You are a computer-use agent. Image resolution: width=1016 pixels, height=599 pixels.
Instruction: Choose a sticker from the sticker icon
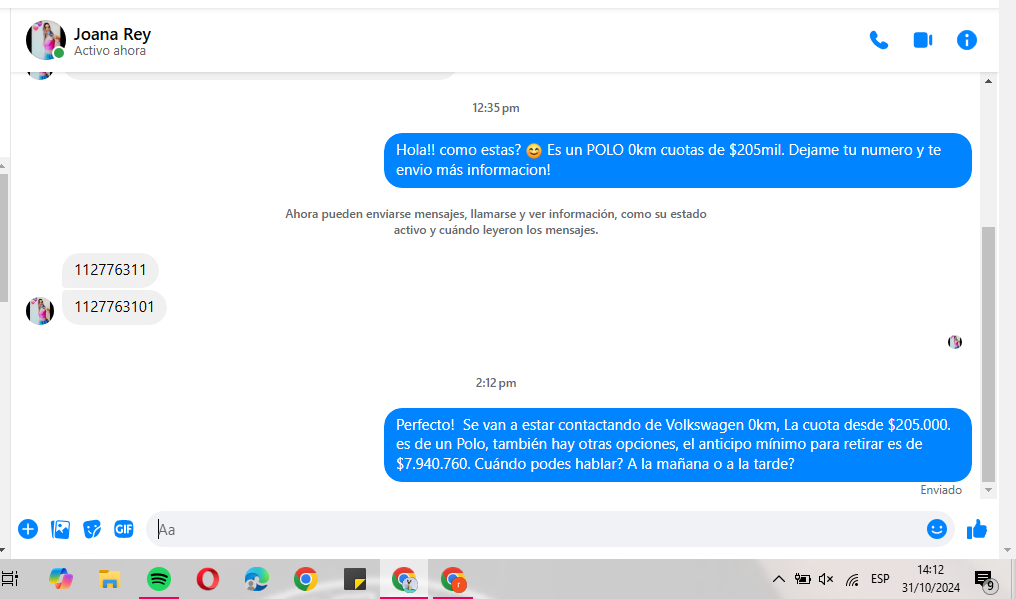tap(92, 529)
